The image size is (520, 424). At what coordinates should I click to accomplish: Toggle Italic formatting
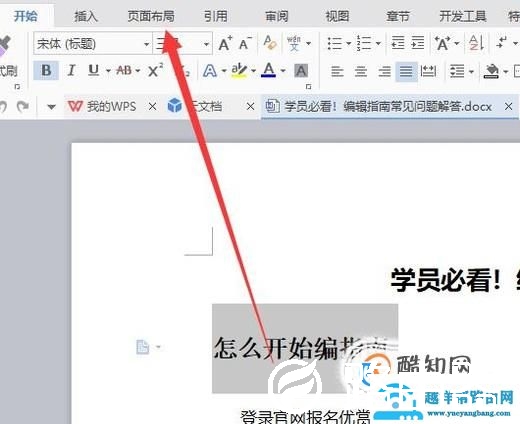71,70
